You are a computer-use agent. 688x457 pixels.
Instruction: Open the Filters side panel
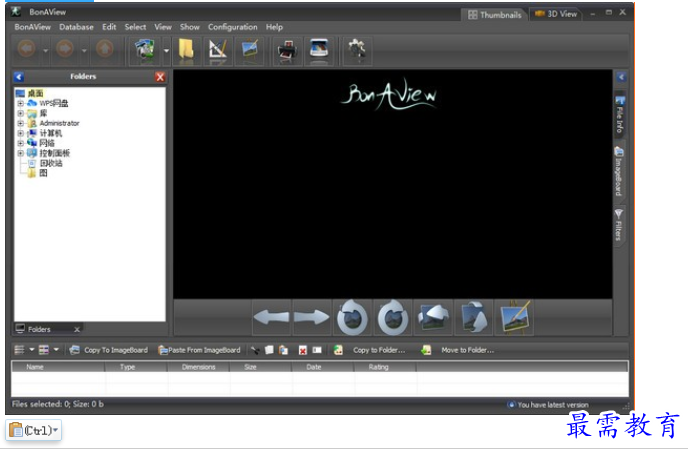click(x=619, y=225)
